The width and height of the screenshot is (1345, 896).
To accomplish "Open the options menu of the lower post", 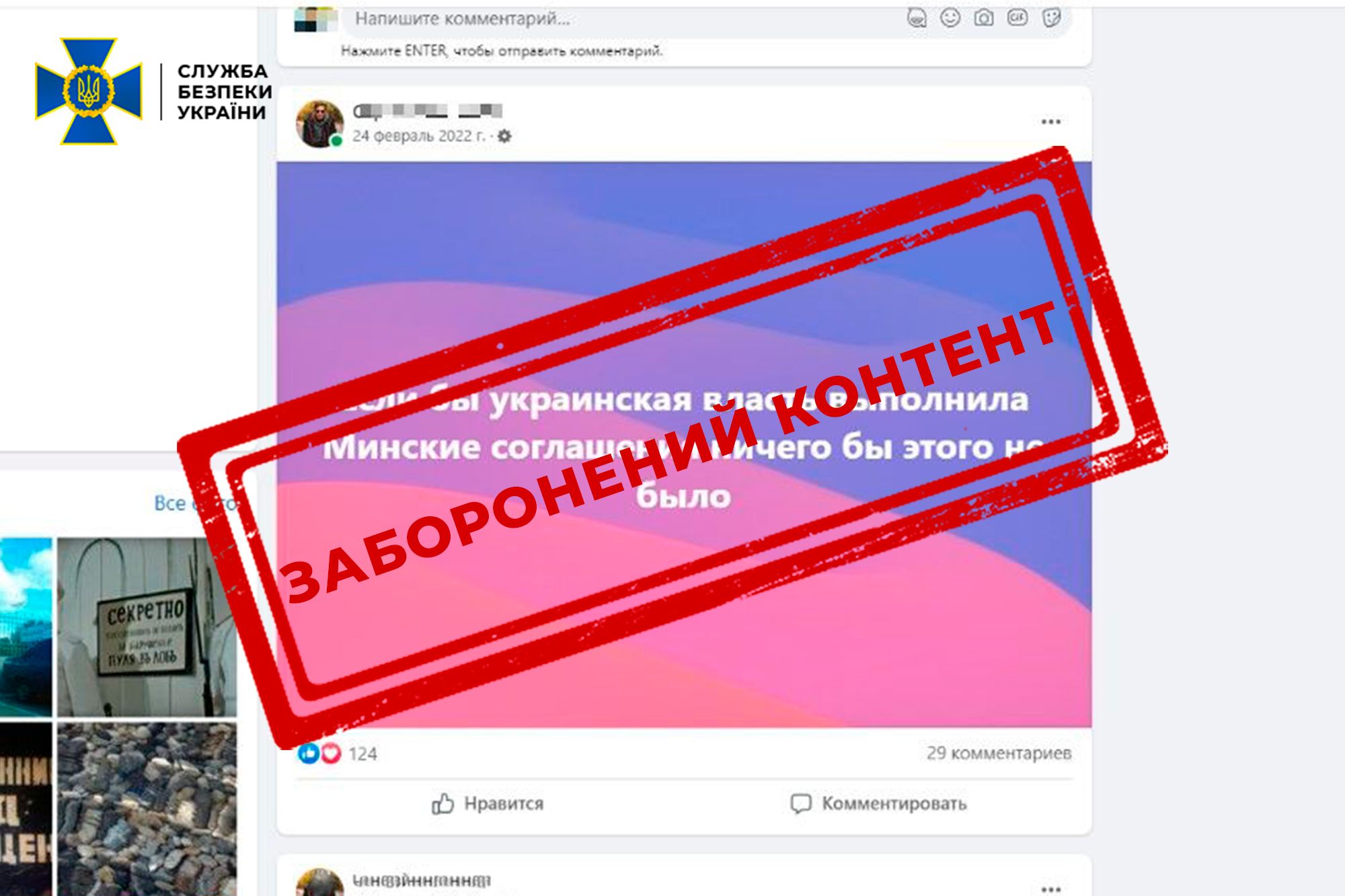I will 1050,889.
